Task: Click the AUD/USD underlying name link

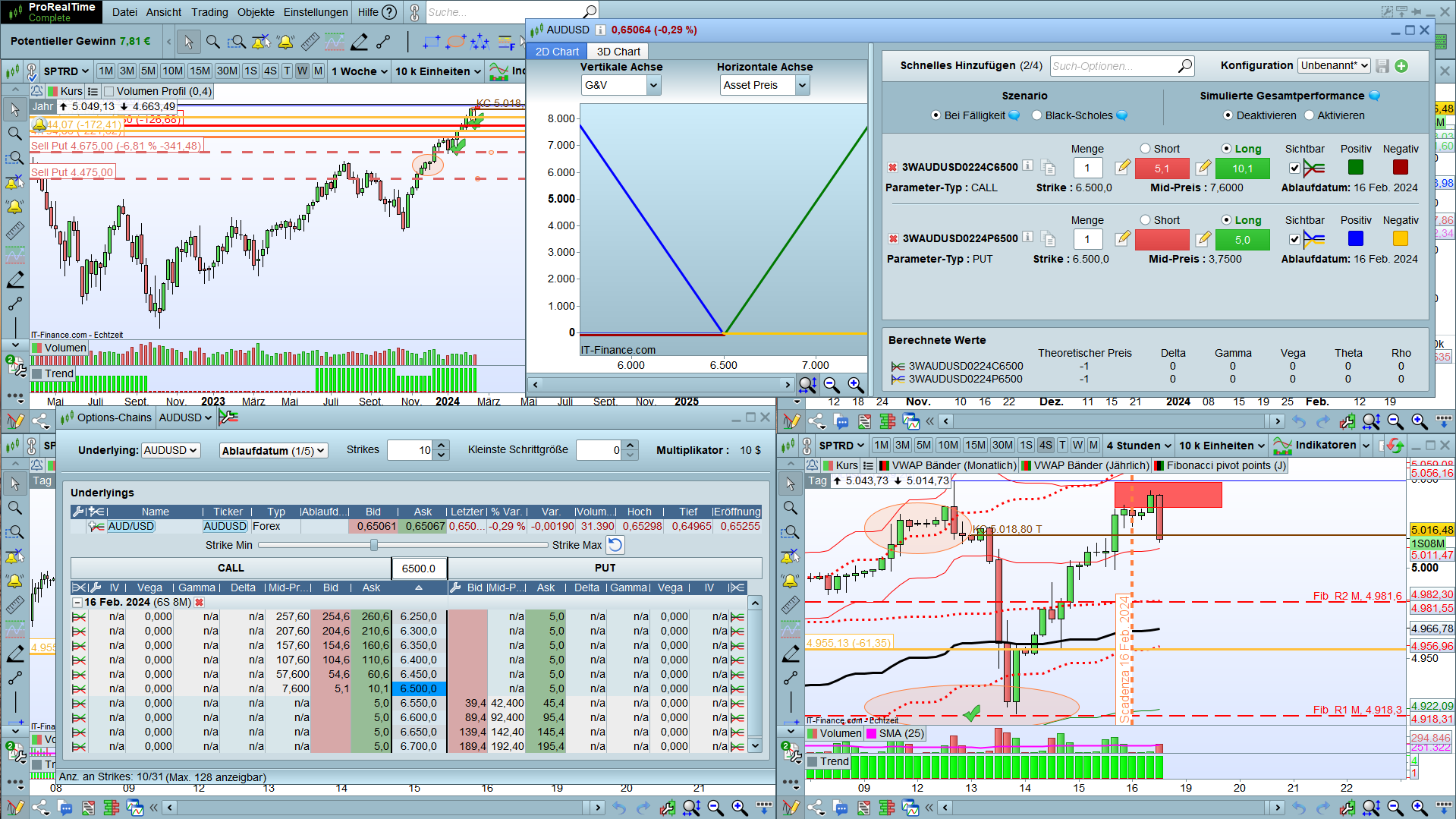Action: pos(131,526)
